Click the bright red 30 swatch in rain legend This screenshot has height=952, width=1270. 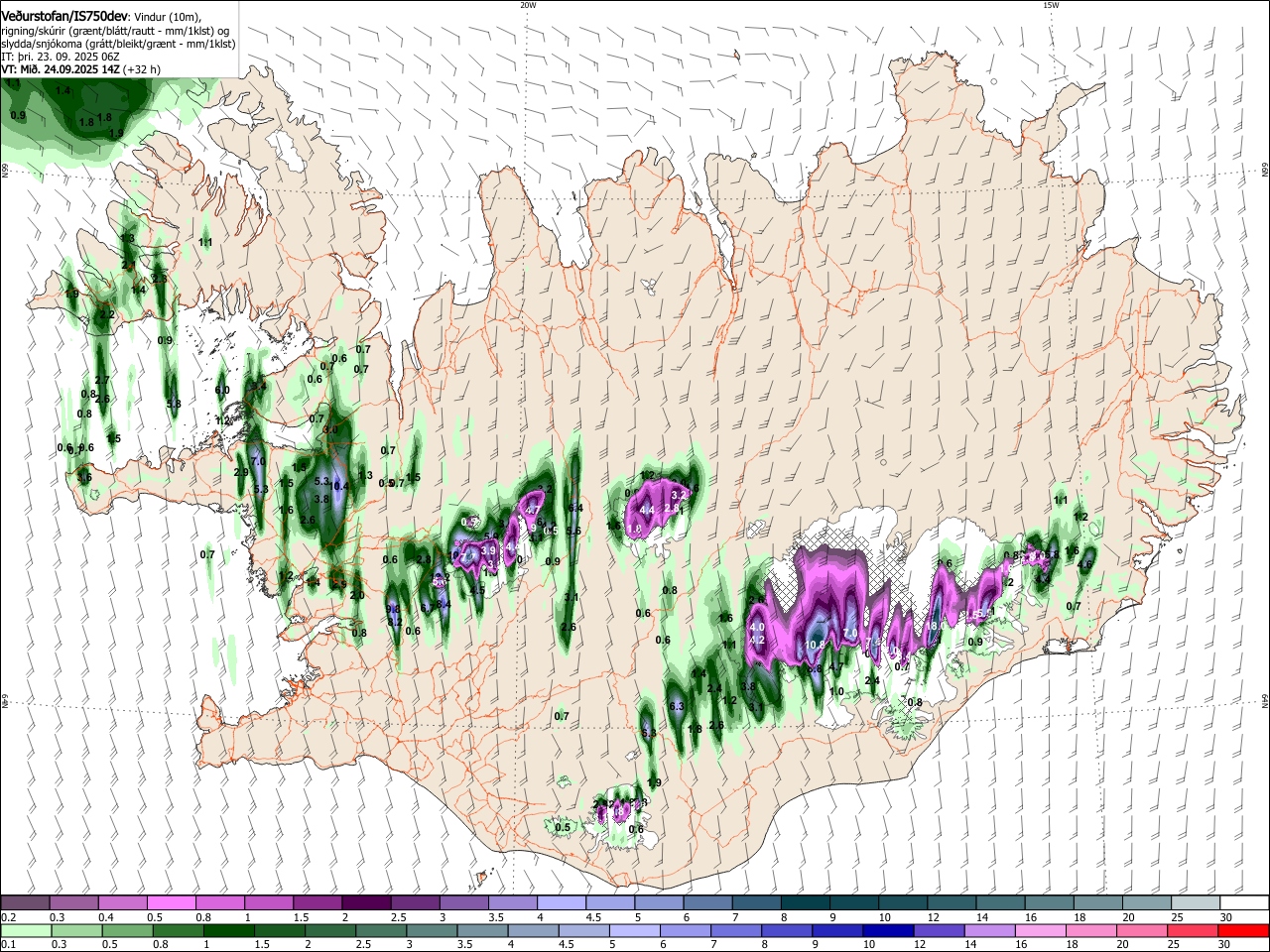coord(1244,930)
